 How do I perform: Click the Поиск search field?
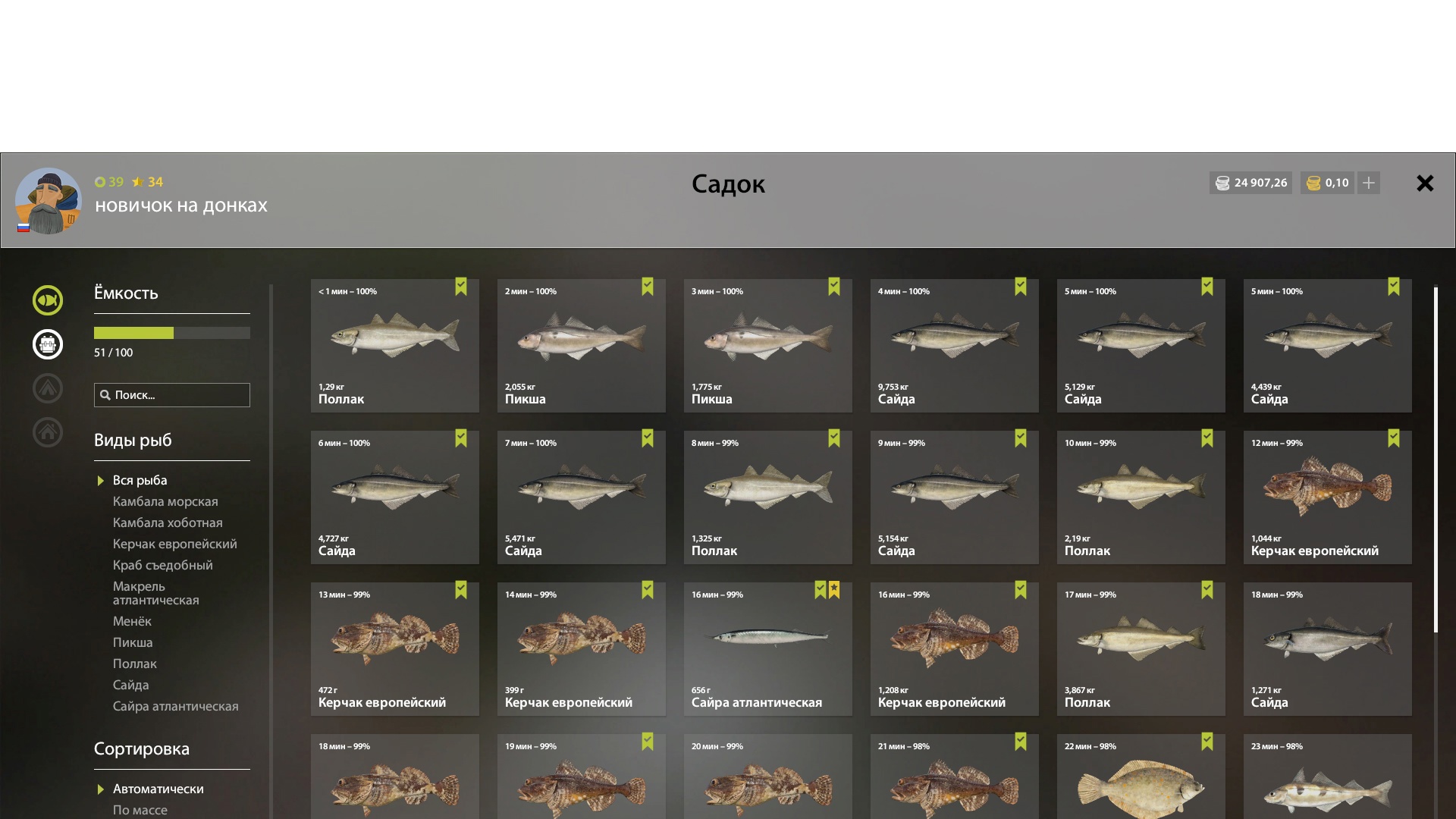[172, 395]
